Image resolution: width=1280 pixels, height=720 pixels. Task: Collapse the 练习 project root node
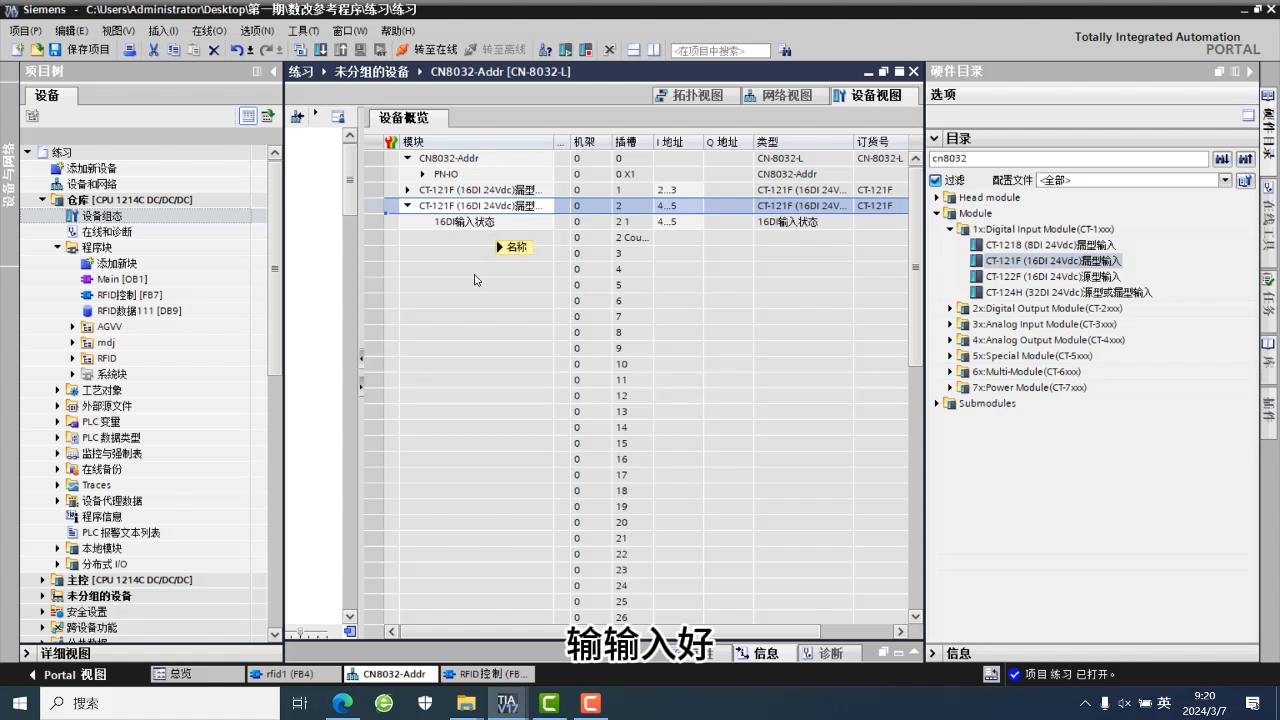[x=28, y=152]
